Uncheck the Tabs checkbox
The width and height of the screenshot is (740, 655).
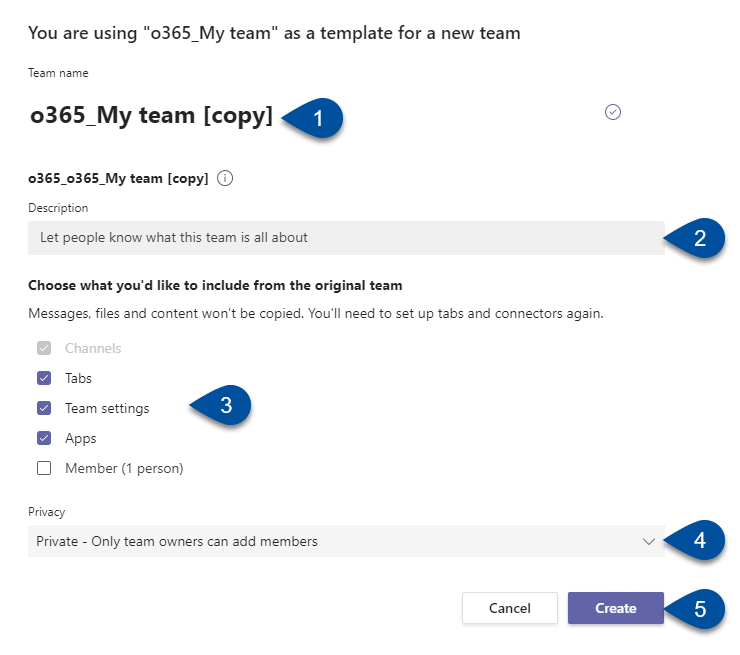pyautogui.click(x=44, y=378)
